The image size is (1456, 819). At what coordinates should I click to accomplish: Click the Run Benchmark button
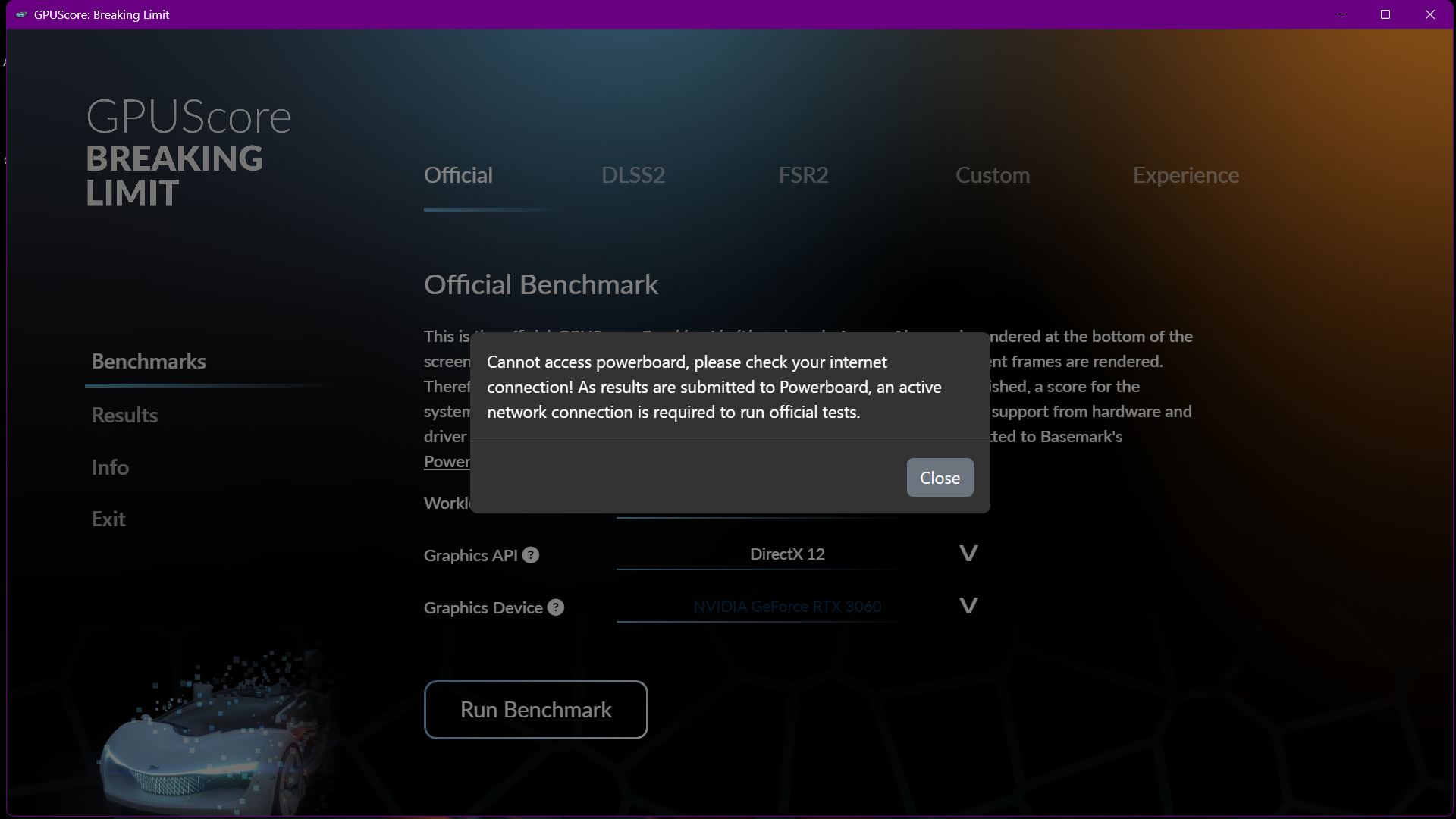click(535, 710)
